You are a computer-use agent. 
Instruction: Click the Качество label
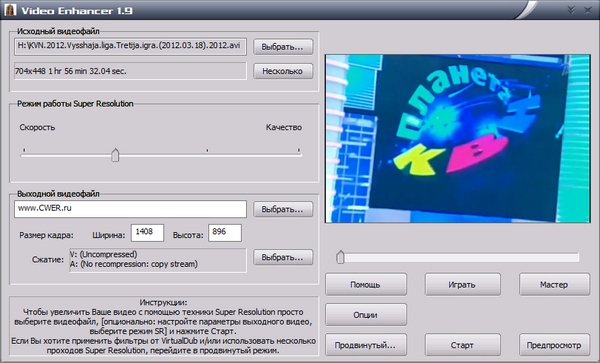(284, 127)
